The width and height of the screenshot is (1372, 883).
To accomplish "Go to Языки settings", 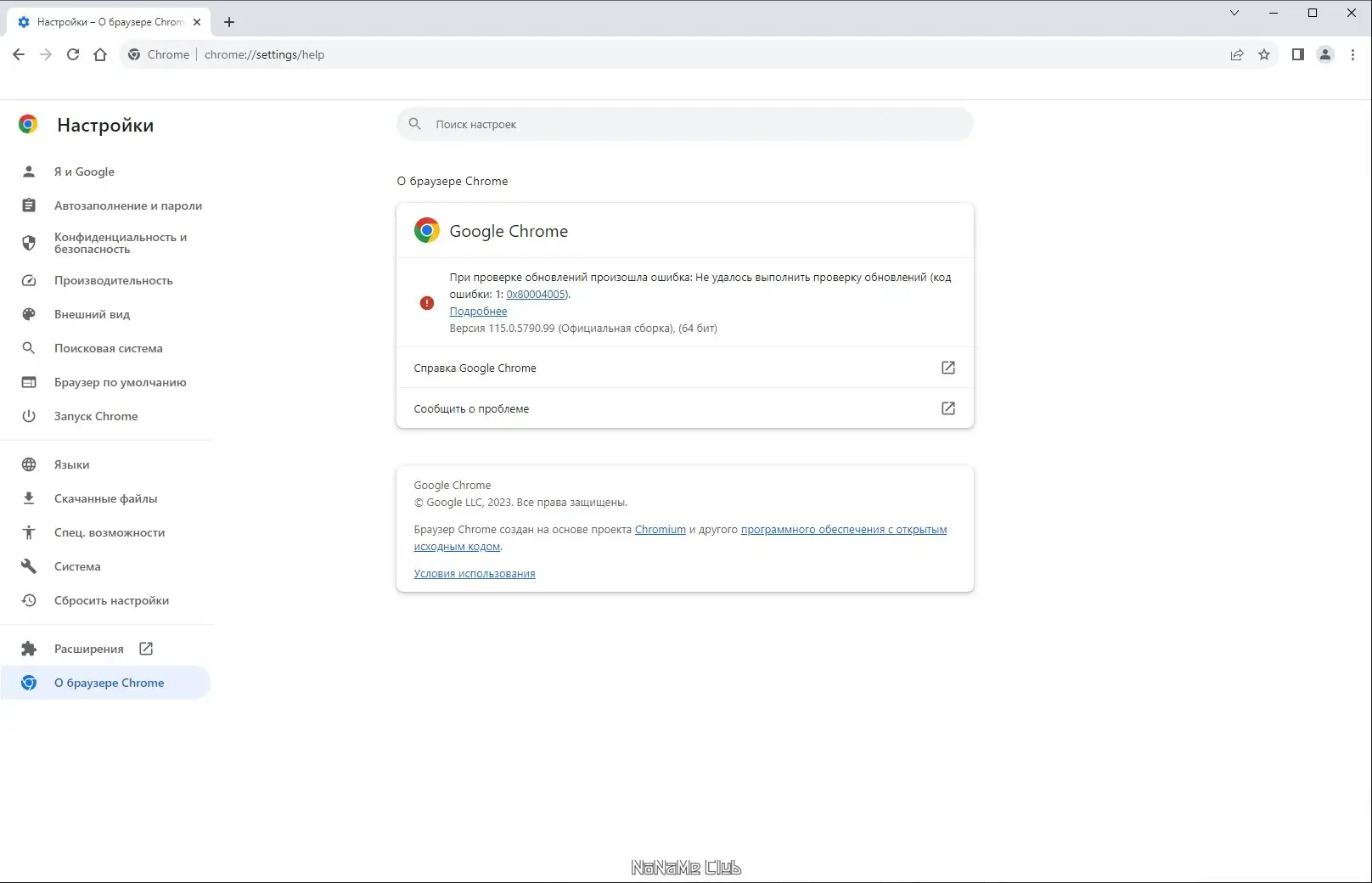I will click(x=106, y=464).
